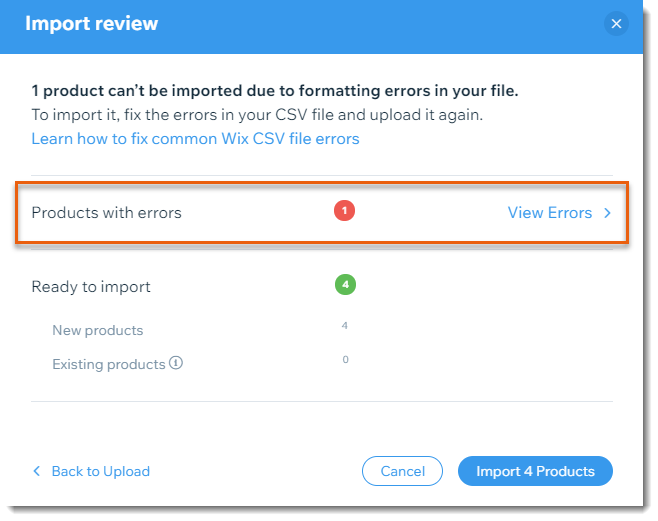Select the Products with errors label
This screenshot has height=521, width=658.
pyautogui.click(x=106, y=212)
